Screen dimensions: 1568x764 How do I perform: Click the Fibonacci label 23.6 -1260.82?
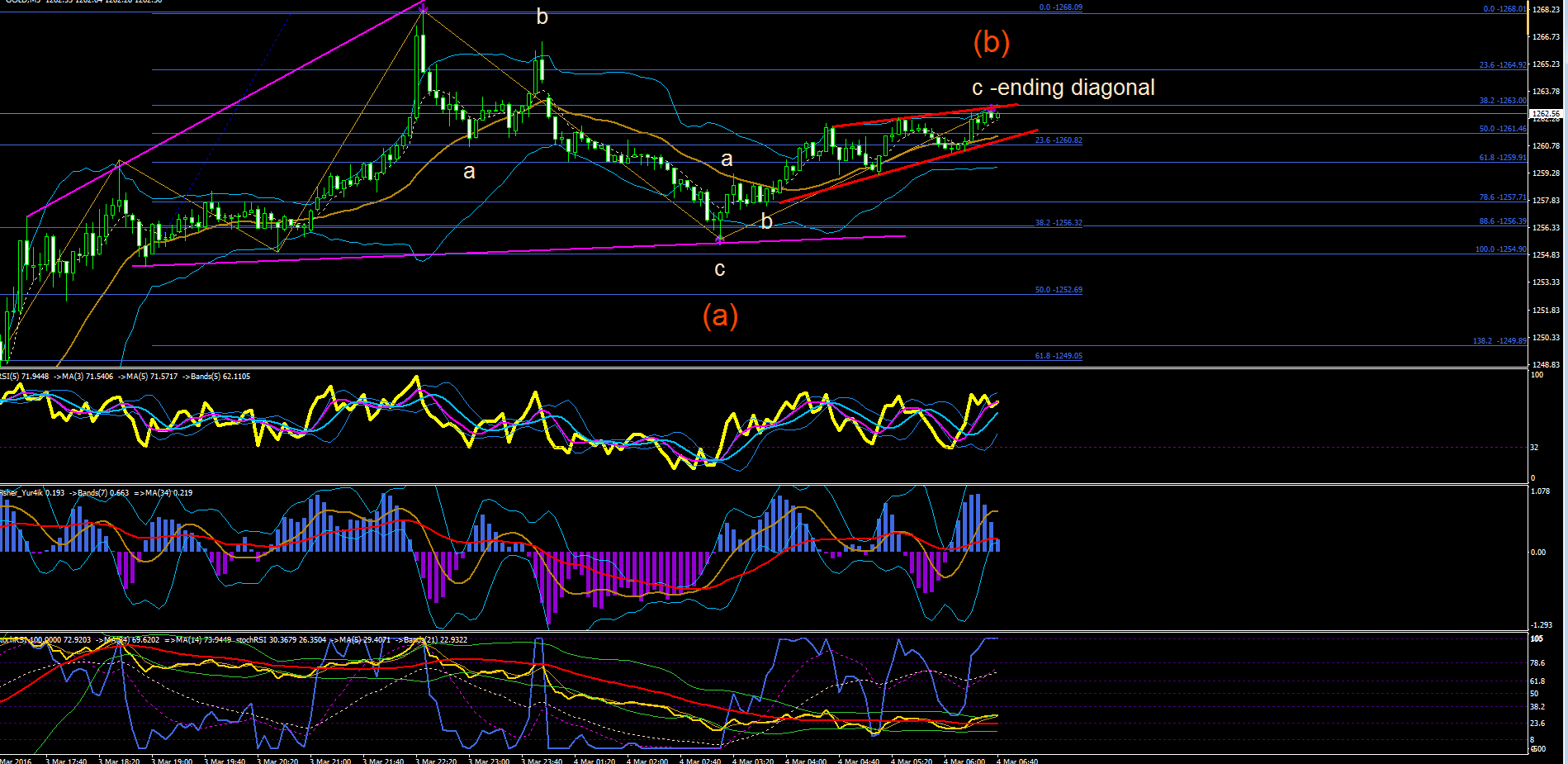click(x=1059, y=140)
